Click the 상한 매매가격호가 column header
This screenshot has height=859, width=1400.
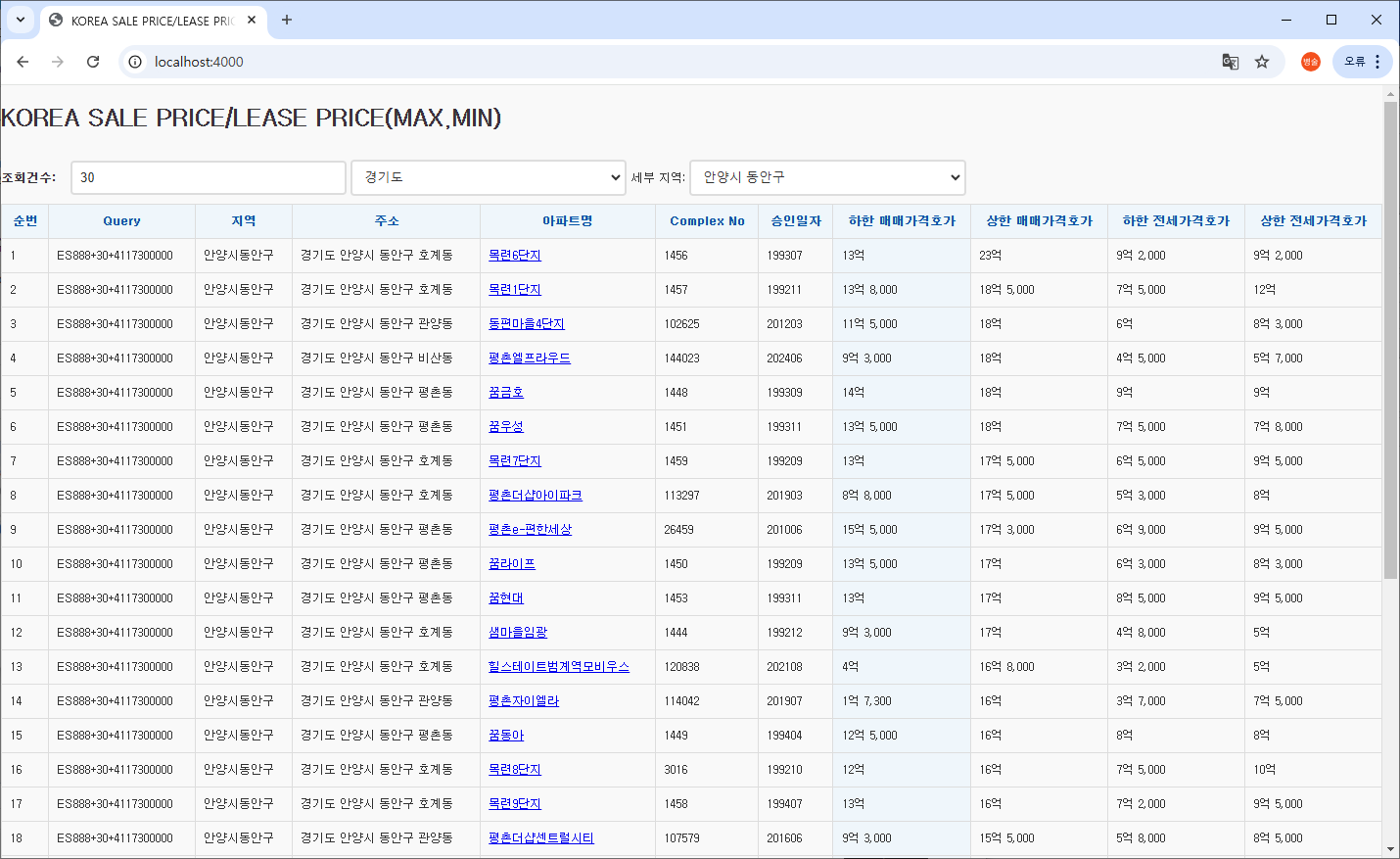pos(1039,221)
